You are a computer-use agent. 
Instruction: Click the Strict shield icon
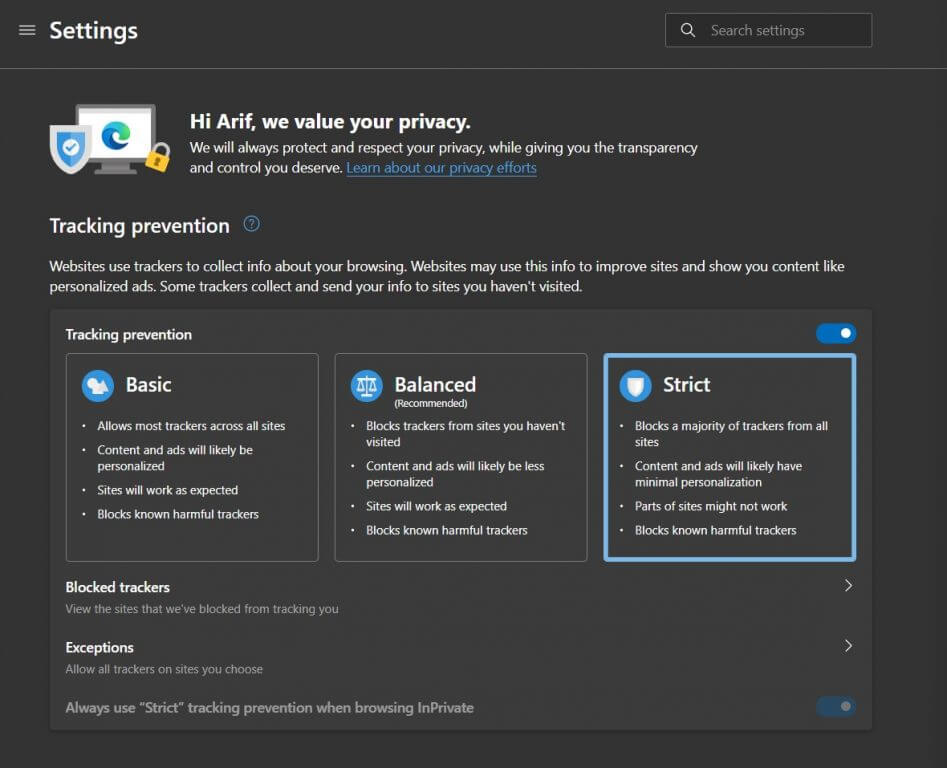pyautogui.click(x=635, y=386)
